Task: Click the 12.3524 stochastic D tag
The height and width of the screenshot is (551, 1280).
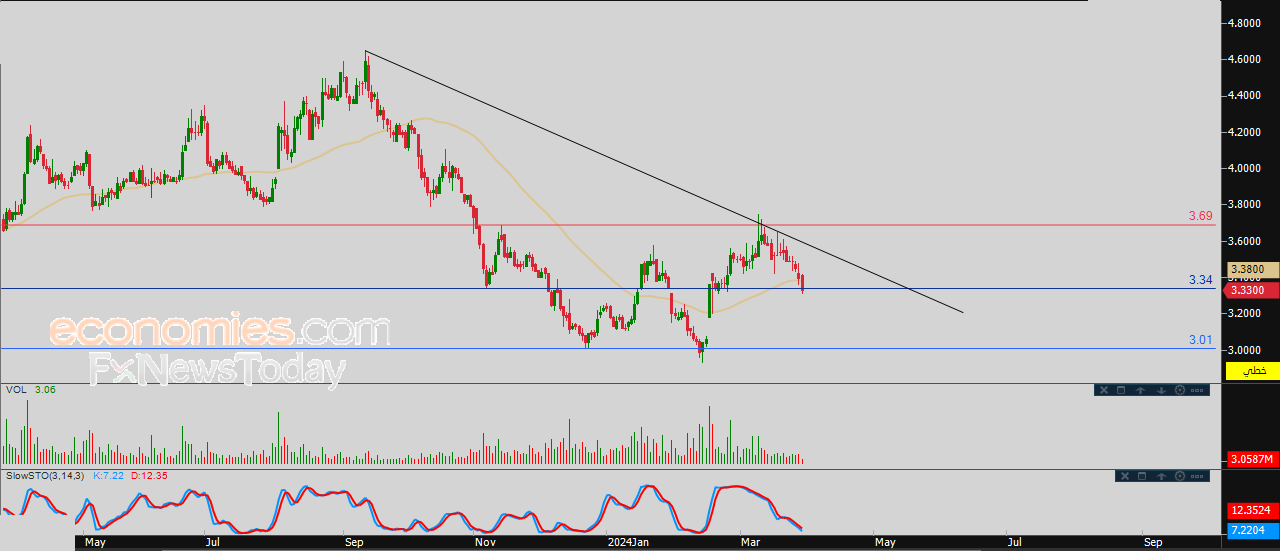Action: coord(1253,510)
